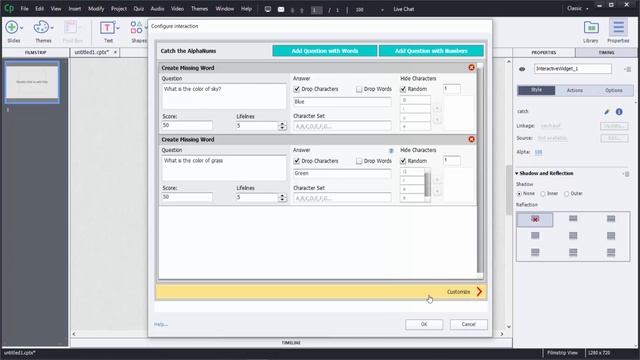Toggle Drop Words for sky question

[359, 89]
